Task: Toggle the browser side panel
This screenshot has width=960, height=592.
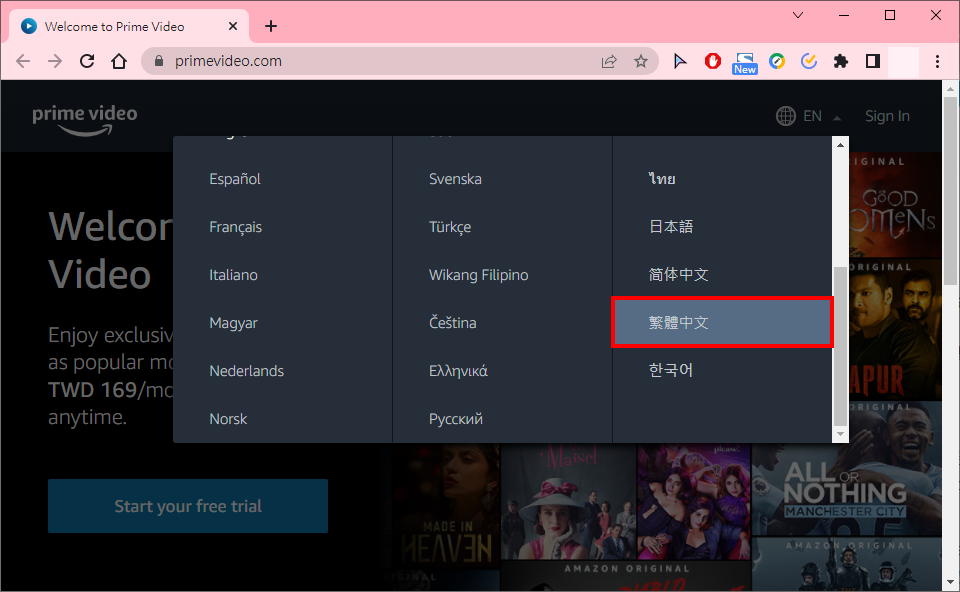Action: tap(872, 61)
